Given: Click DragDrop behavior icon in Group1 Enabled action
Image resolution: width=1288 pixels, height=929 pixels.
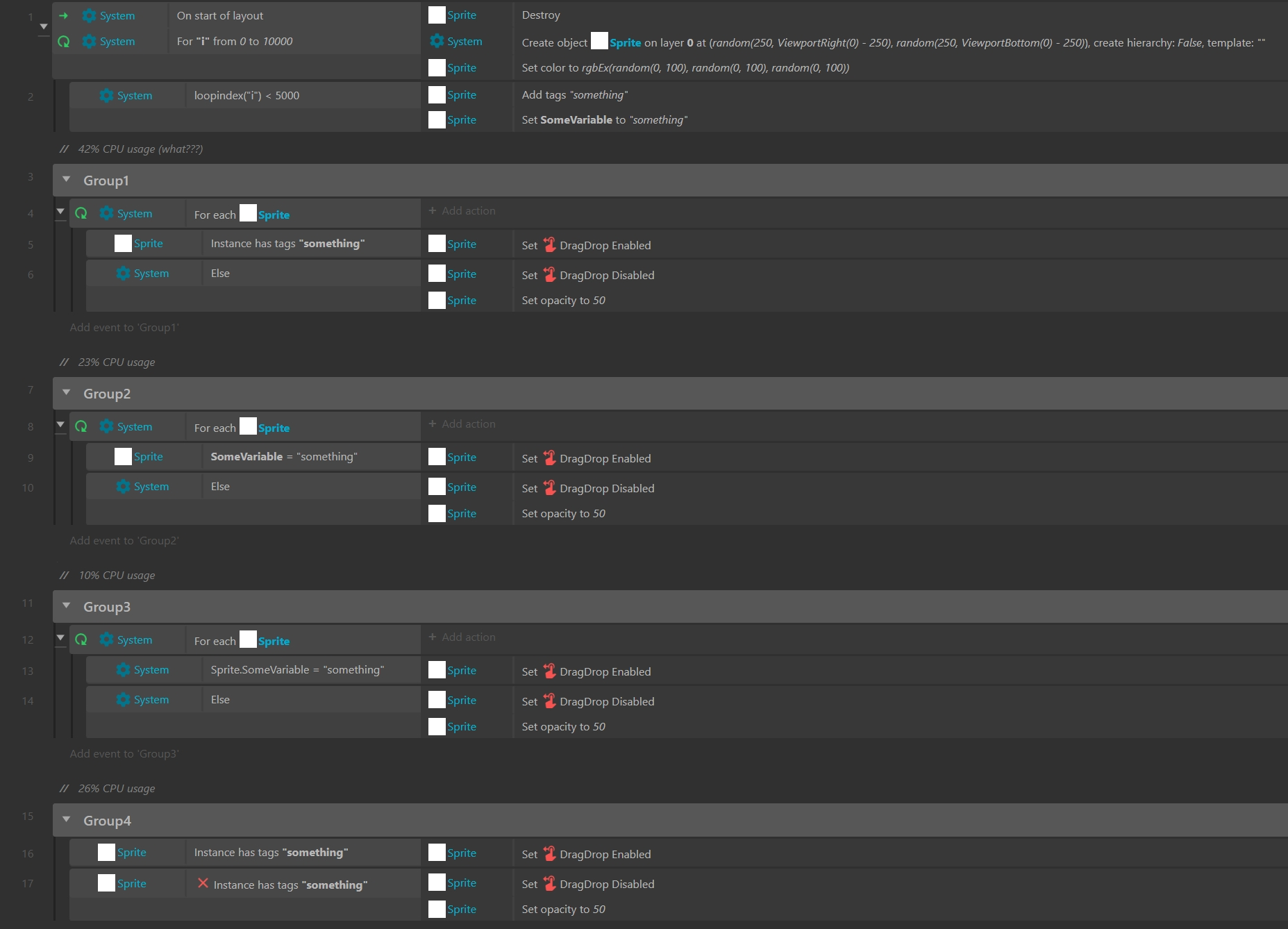Looking at the screenshot, I should click(x=549, y=245).
